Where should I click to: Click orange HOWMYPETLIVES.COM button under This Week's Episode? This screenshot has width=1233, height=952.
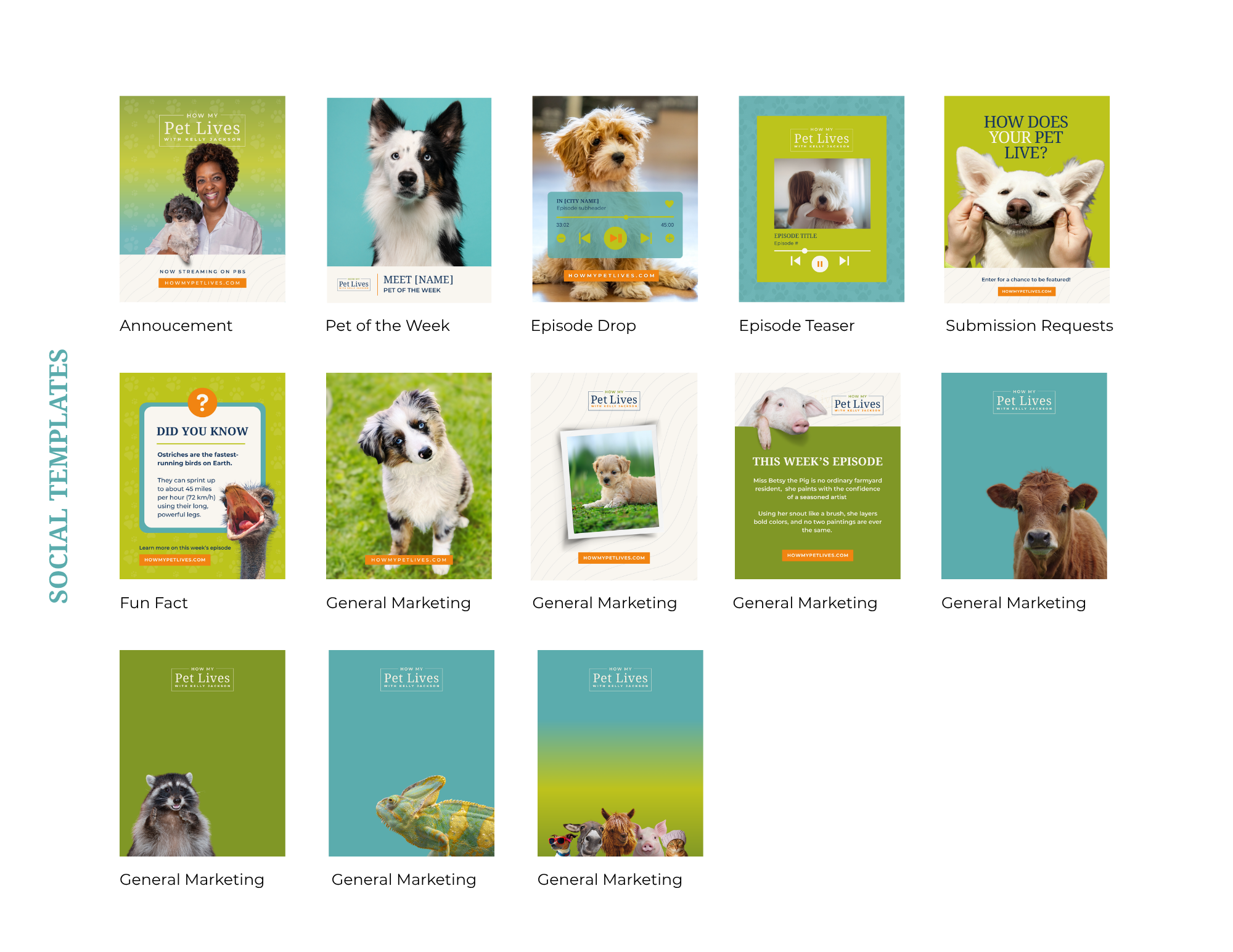pyautogui.click(x=817, y=555)
